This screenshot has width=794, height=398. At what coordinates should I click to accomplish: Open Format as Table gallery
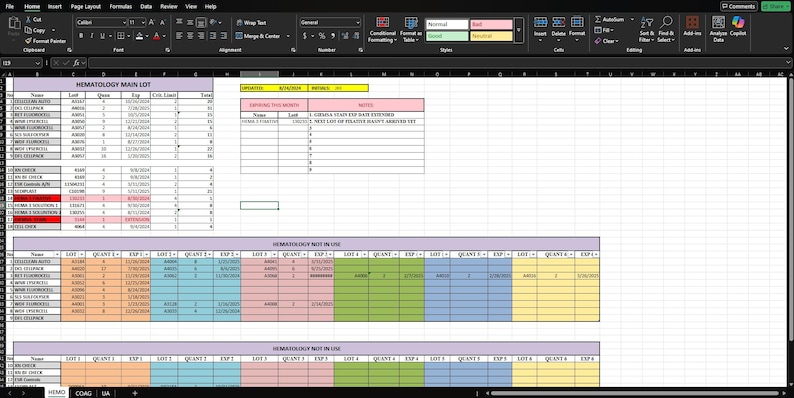411,29
